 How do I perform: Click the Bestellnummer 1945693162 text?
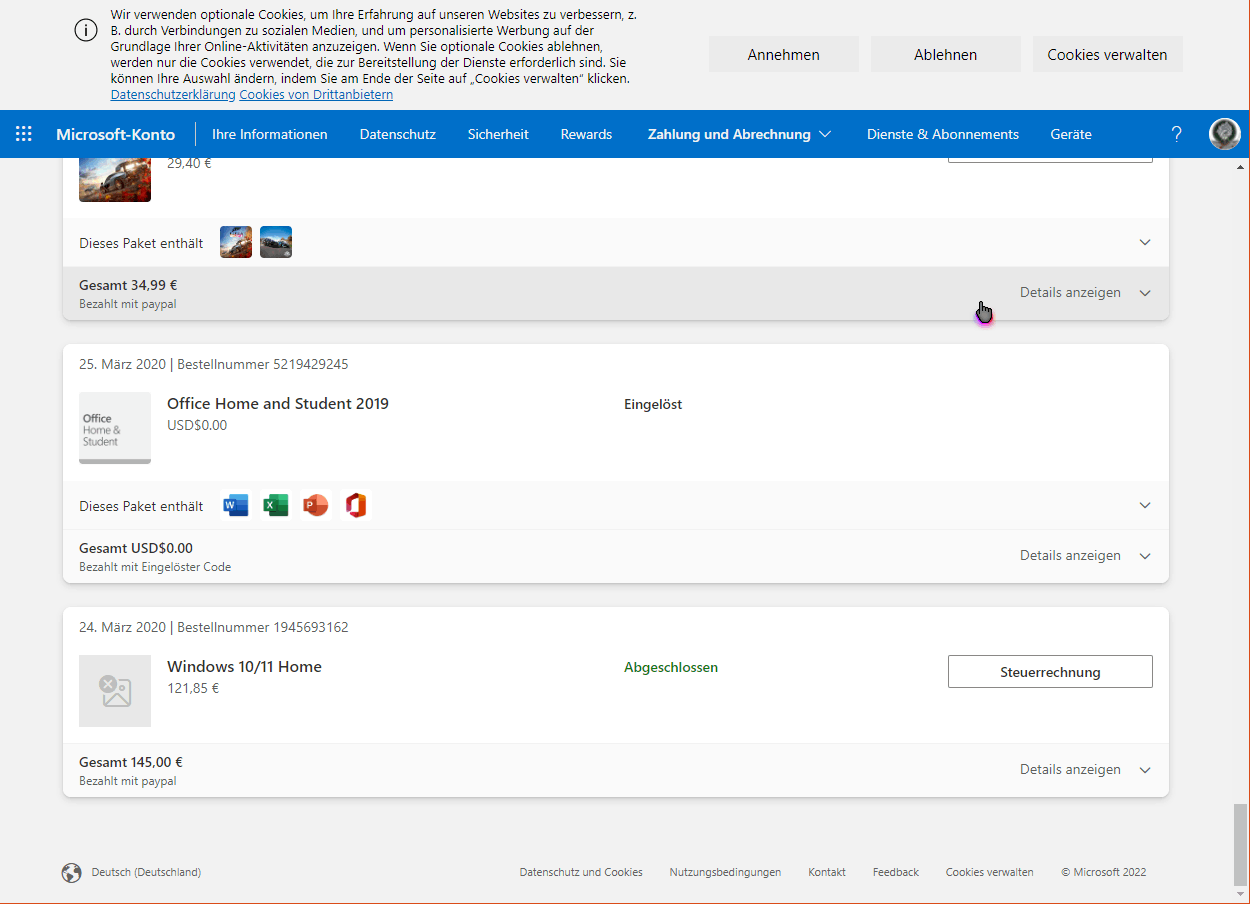pos(263,628)
